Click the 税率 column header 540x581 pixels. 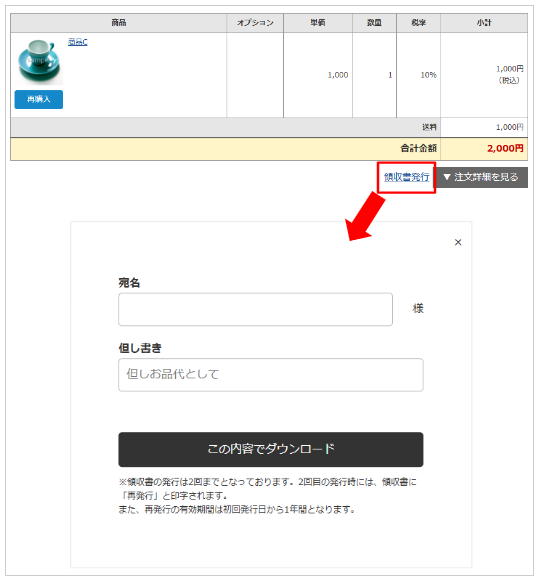point(418,23)
